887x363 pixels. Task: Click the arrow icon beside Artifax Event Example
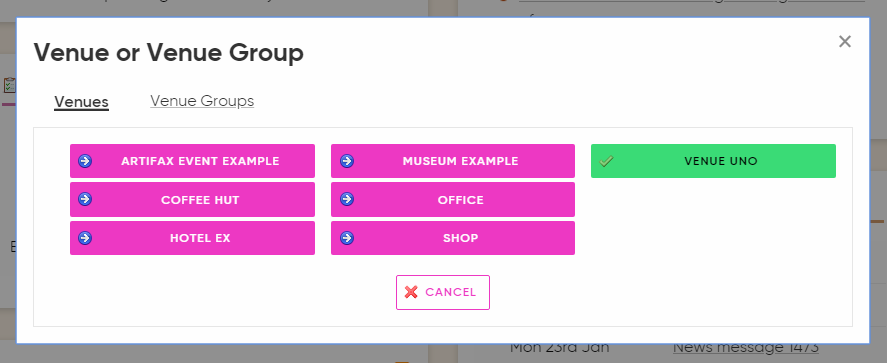pos(85,161)
